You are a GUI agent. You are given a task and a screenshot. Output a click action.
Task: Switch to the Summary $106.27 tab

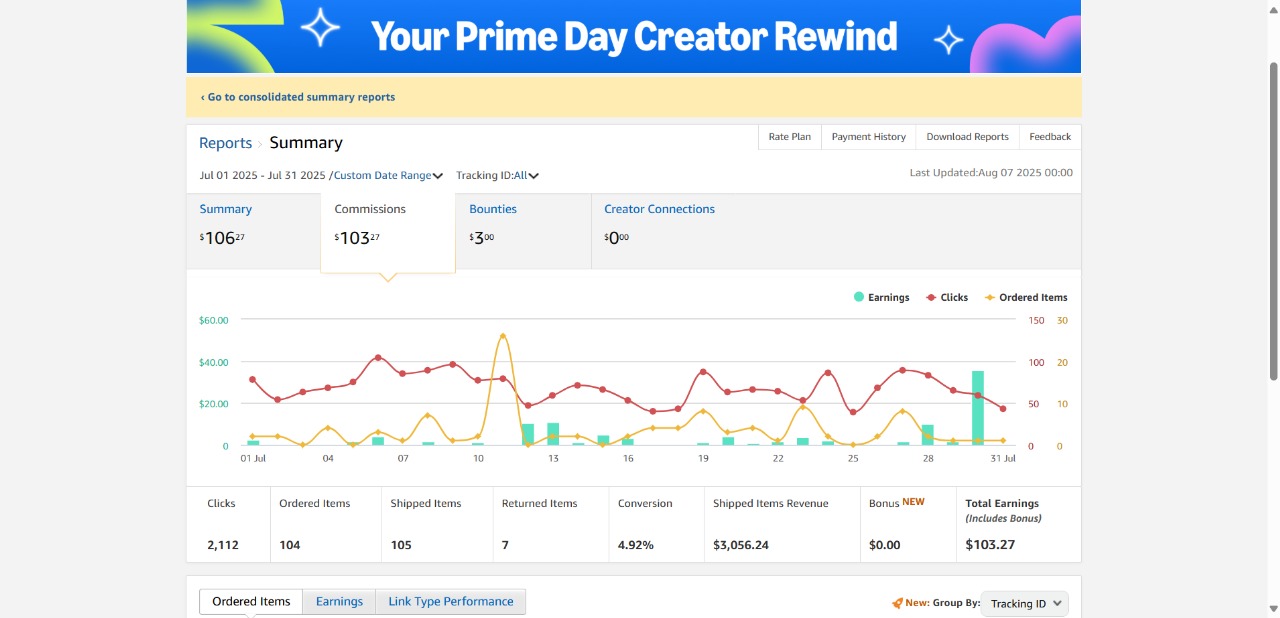[253, 231]
